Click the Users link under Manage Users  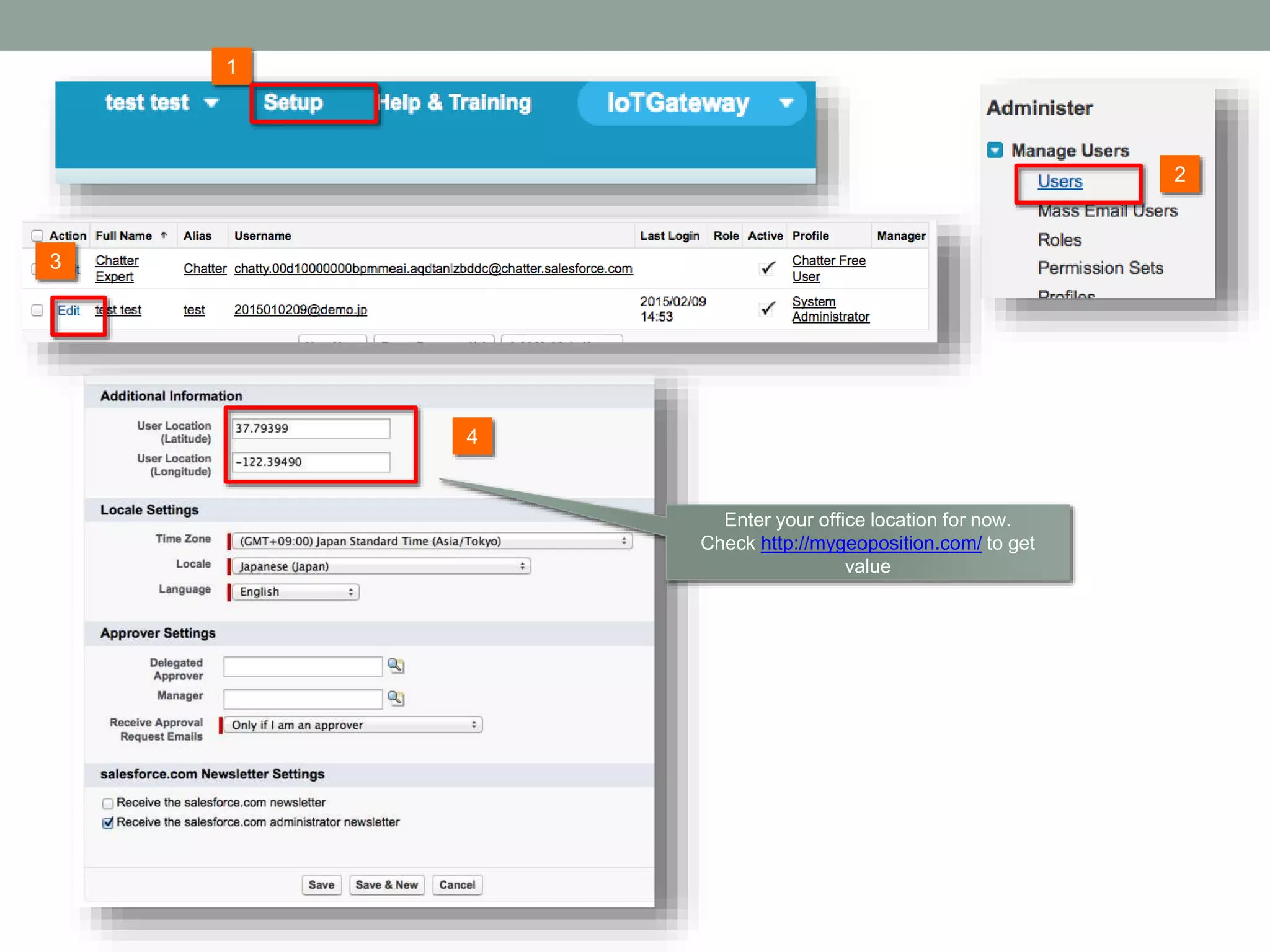pos(1060,182)
